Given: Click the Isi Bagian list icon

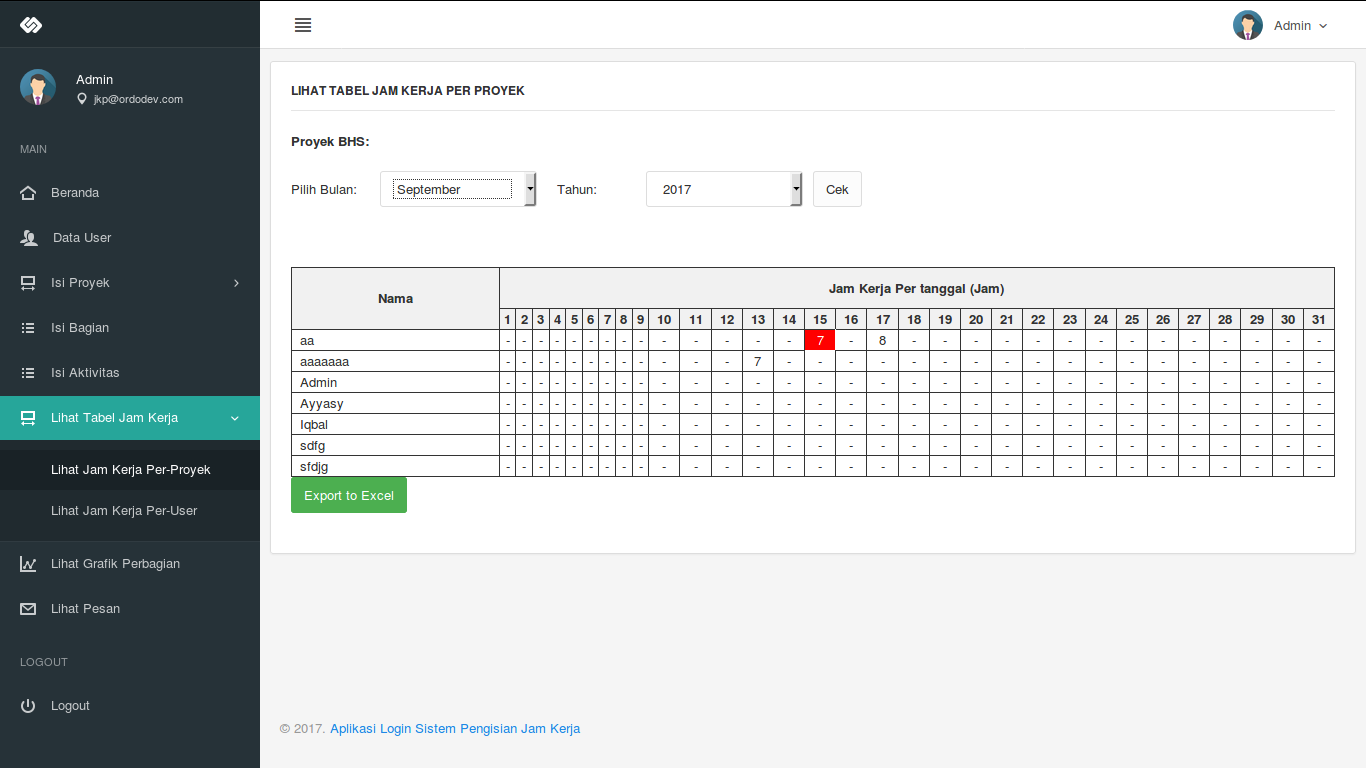Looking at the screenshot, I should coord(28,328).
